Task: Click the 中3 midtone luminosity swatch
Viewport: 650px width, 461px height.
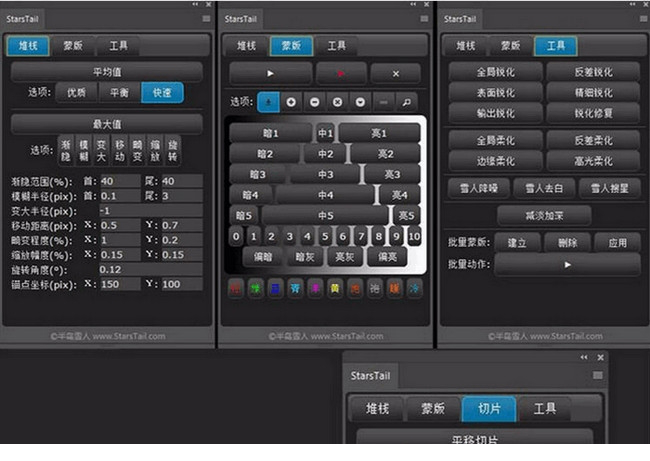Action: click(x=325, y=174)
